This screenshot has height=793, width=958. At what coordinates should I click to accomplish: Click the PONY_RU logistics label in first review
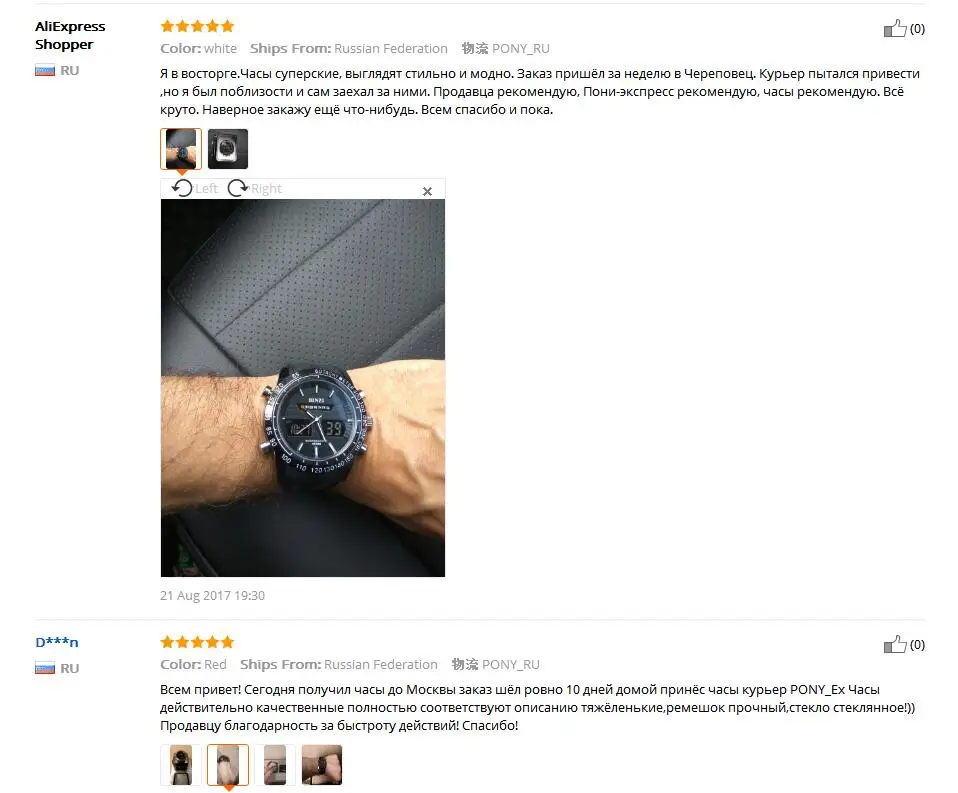click(x=505, y=48)
